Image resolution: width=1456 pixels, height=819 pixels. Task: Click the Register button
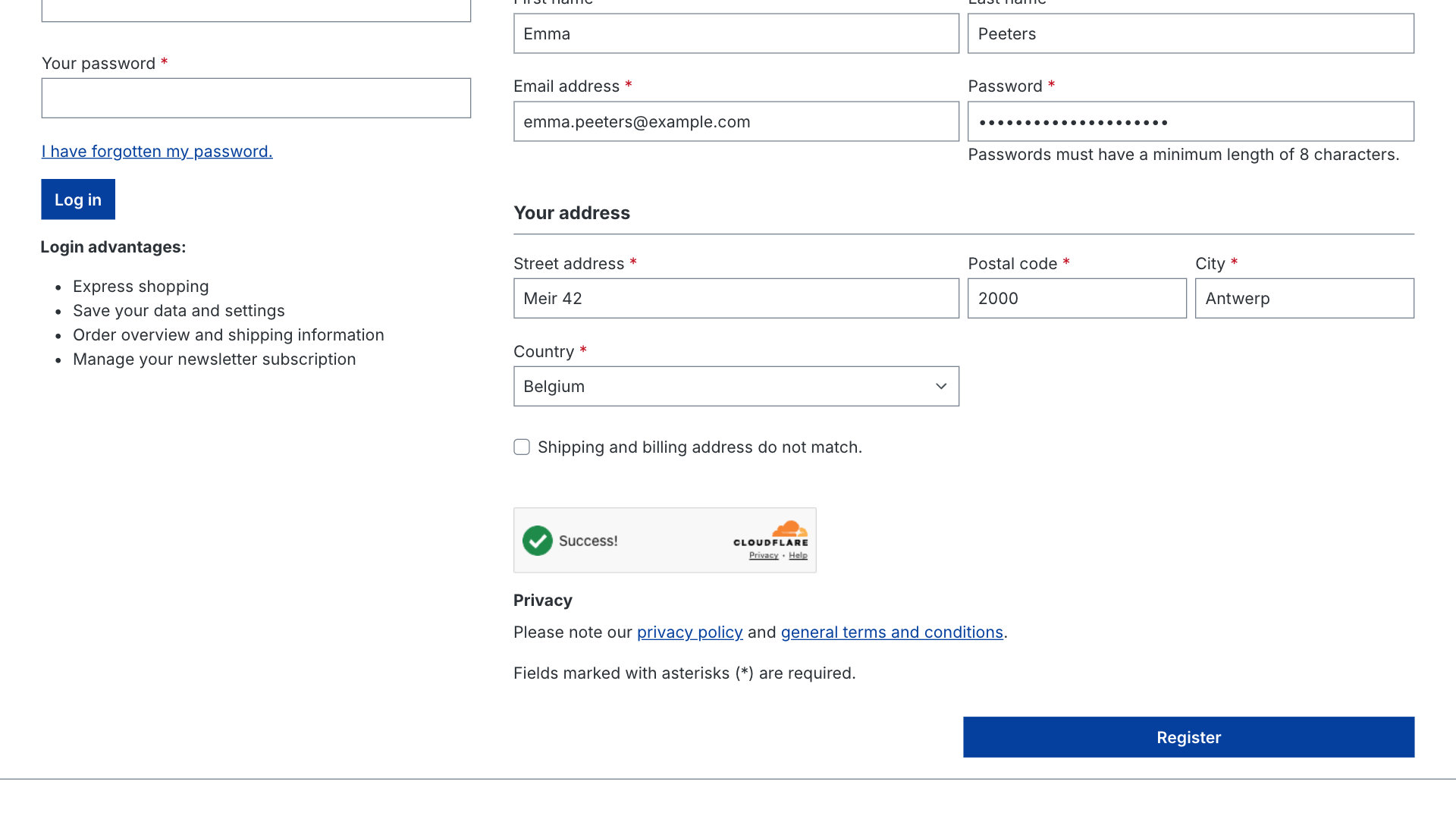(x=1188, y=737)
